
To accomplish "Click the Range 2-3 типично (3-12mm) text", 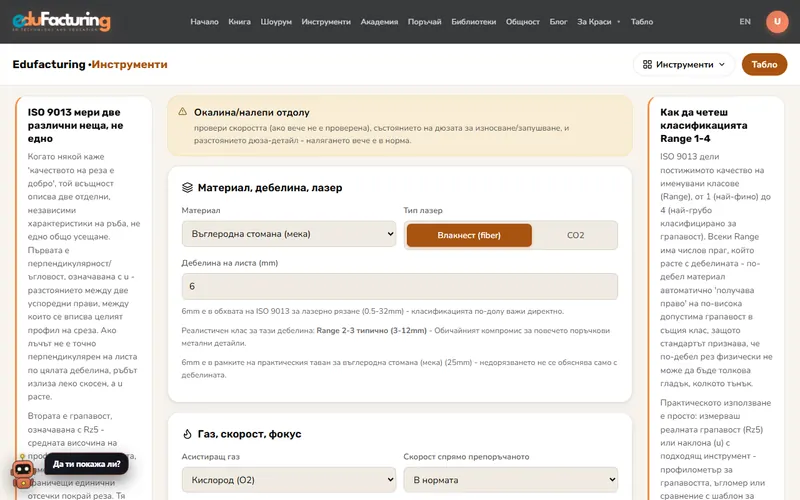I will coord(371,331).
